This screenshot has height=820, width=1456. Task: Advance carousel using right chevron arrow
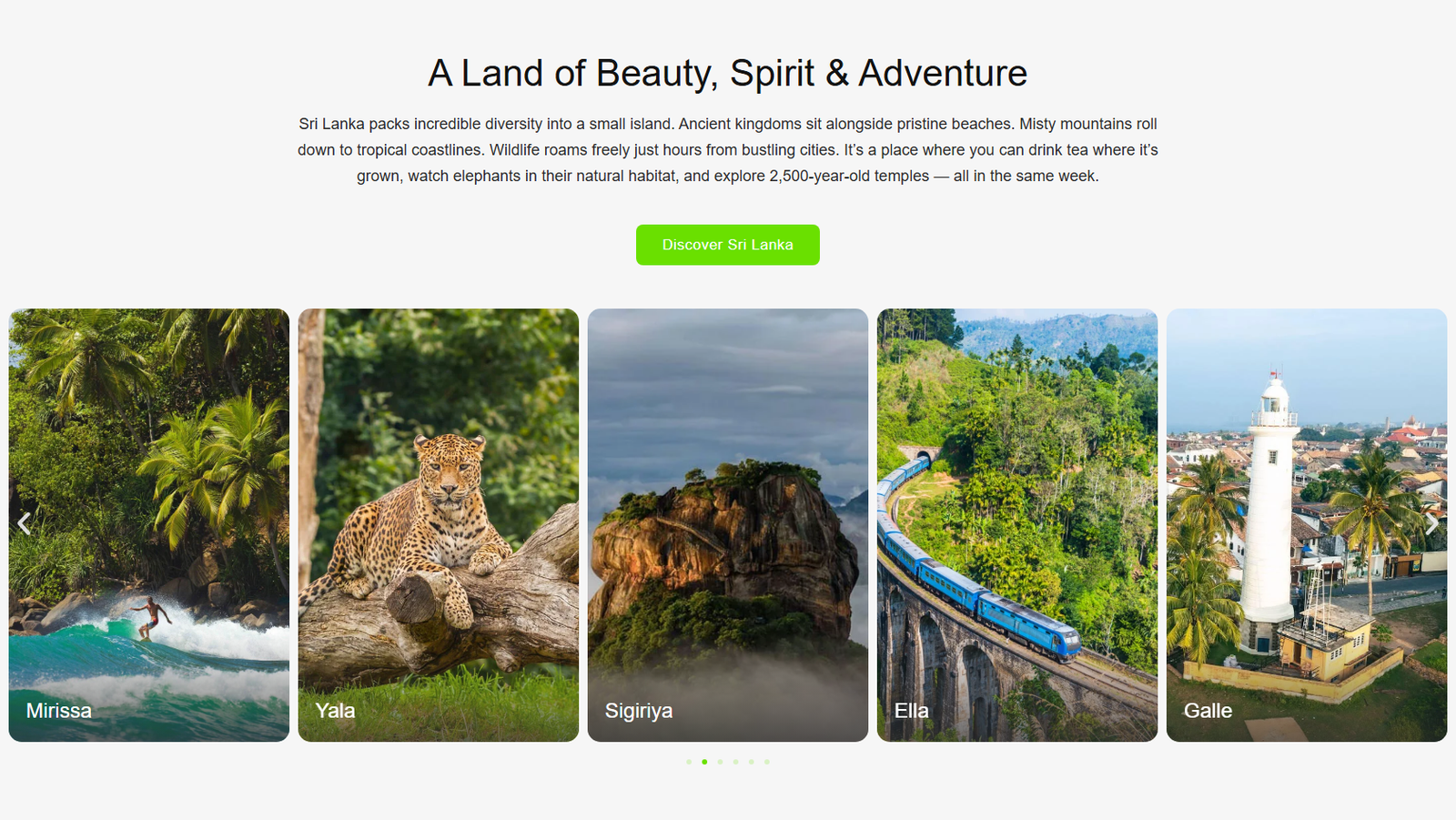coord(1431,523)
